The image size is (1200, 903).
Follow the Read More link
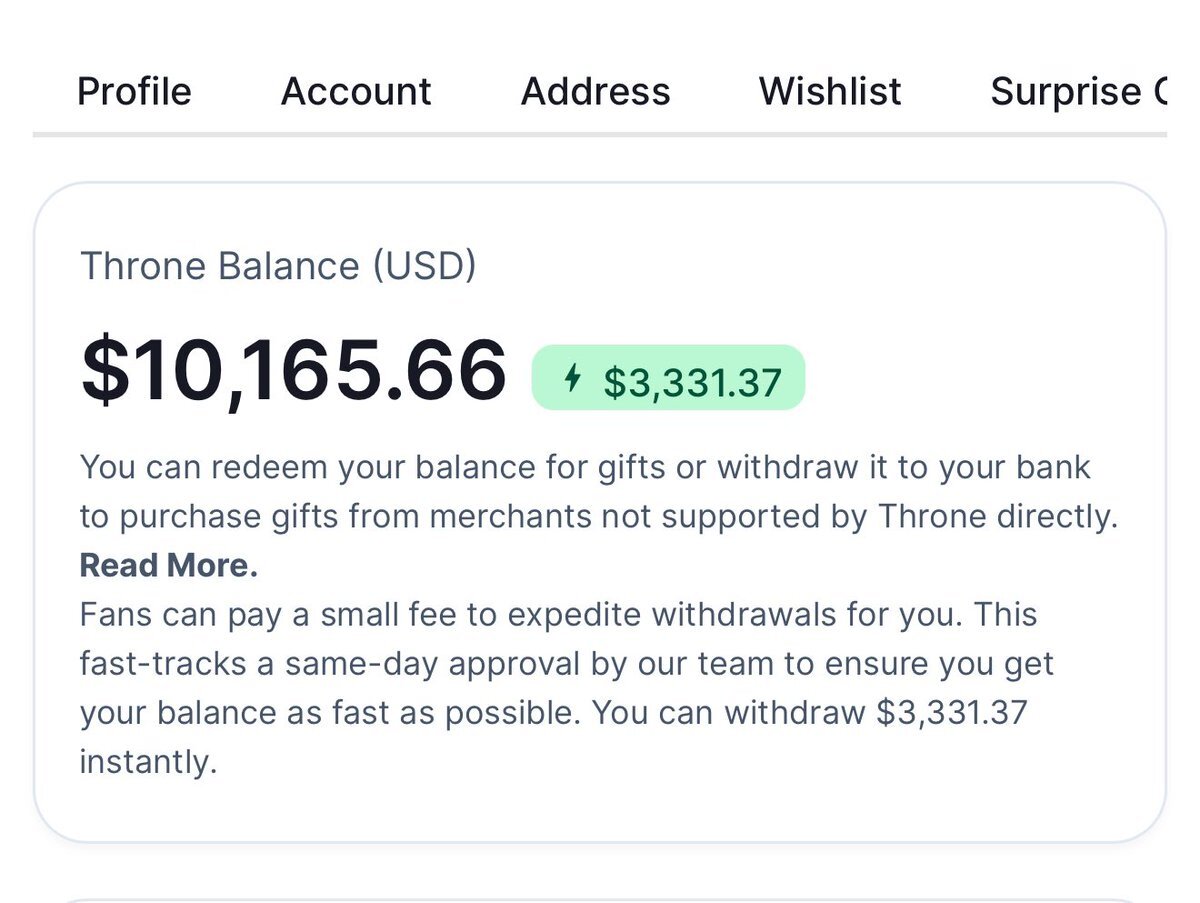click(169, 566)
